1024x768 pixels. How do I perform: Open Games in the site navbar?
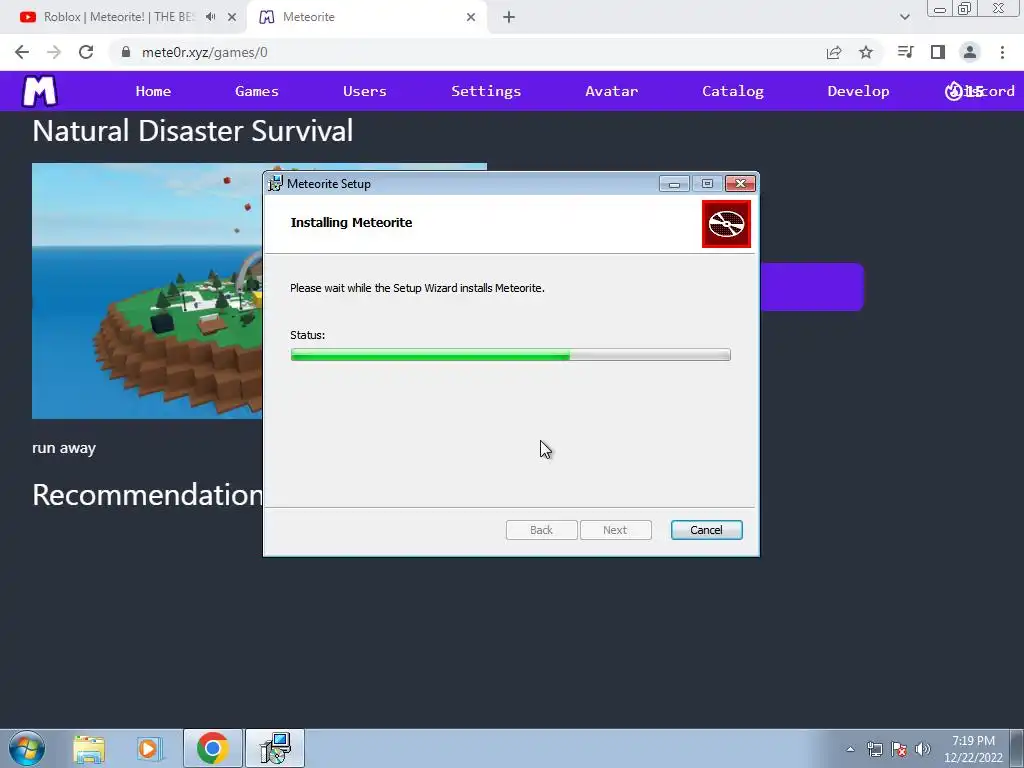click(x=257, y=91)
